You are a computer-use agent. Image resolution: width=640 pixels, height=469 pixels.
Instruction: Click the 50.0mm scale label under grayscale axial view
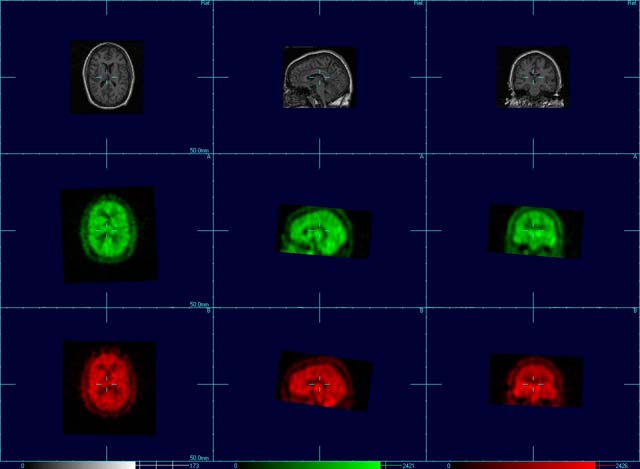tap(199, 151)
